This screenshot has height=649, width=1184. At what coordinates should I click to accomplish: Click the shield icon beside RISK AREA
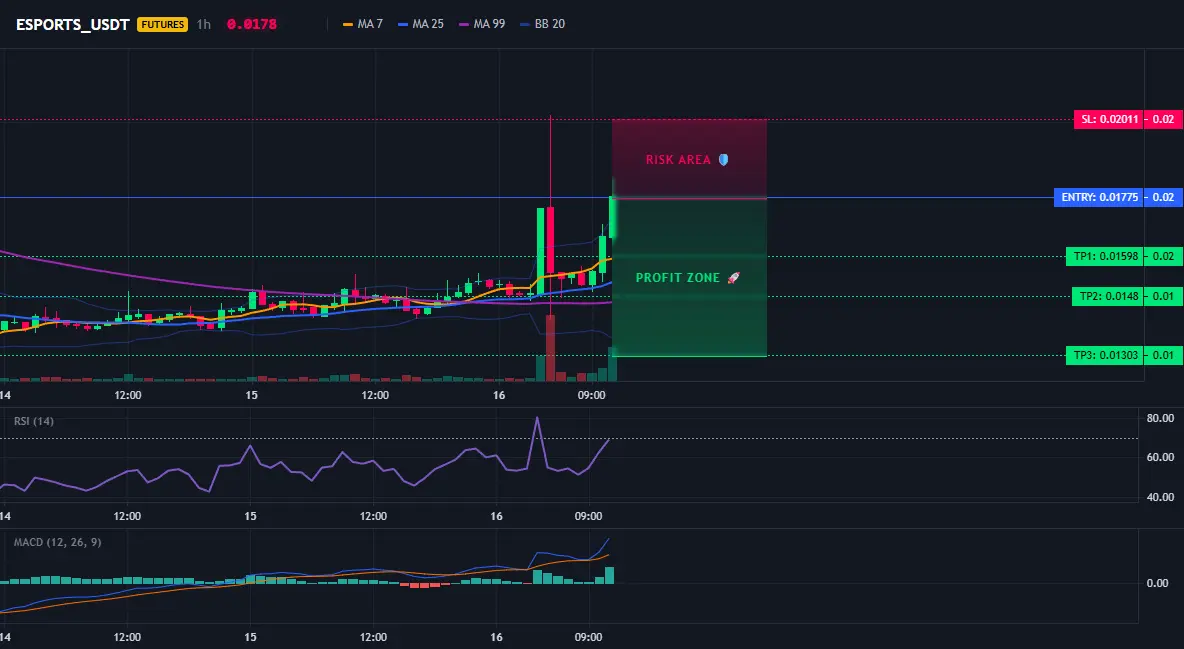pos(723,159)
